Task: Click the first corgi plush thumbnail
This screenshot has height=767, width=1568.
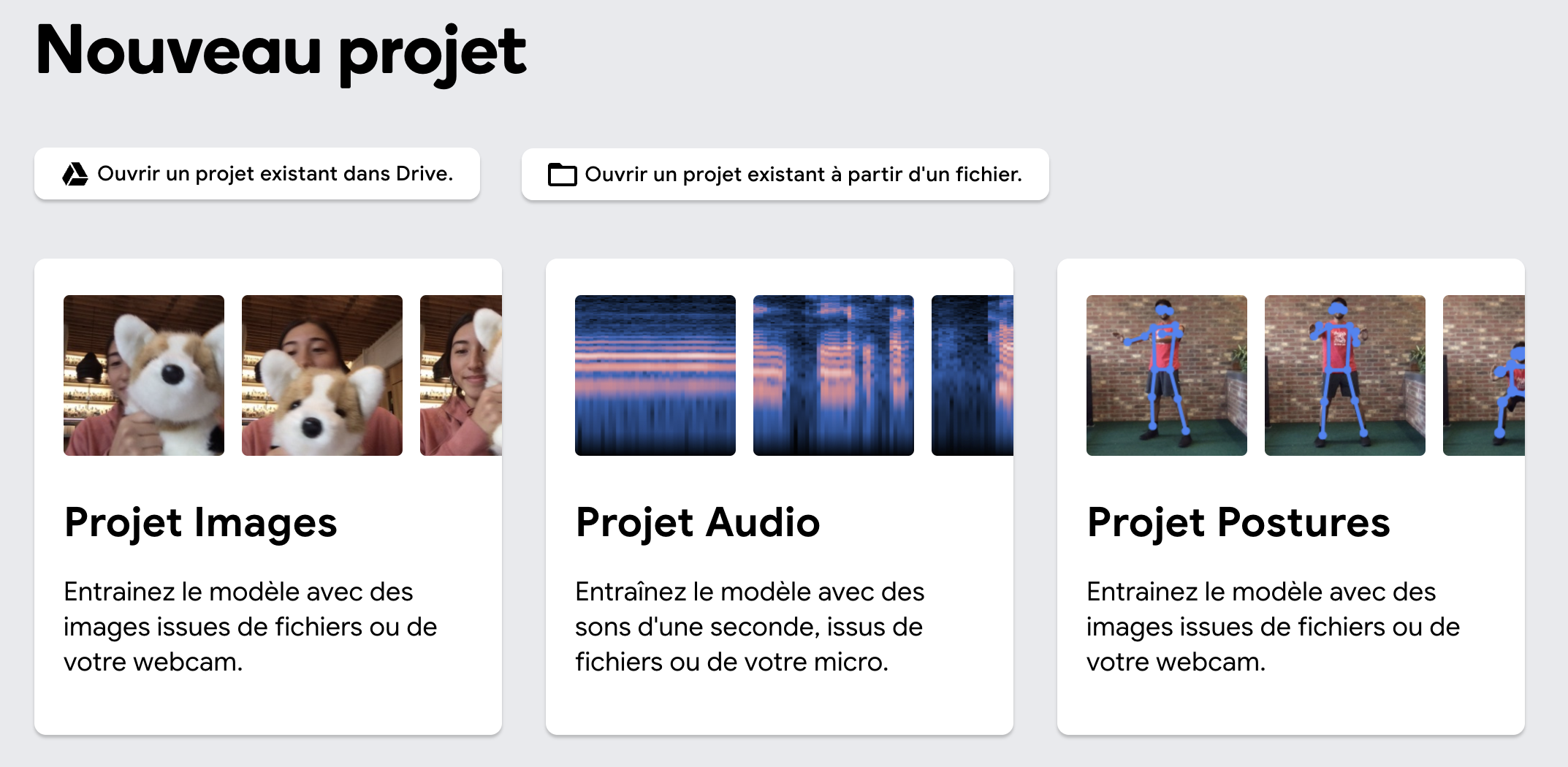Action: pyautogui.click(x=144, y=375)
